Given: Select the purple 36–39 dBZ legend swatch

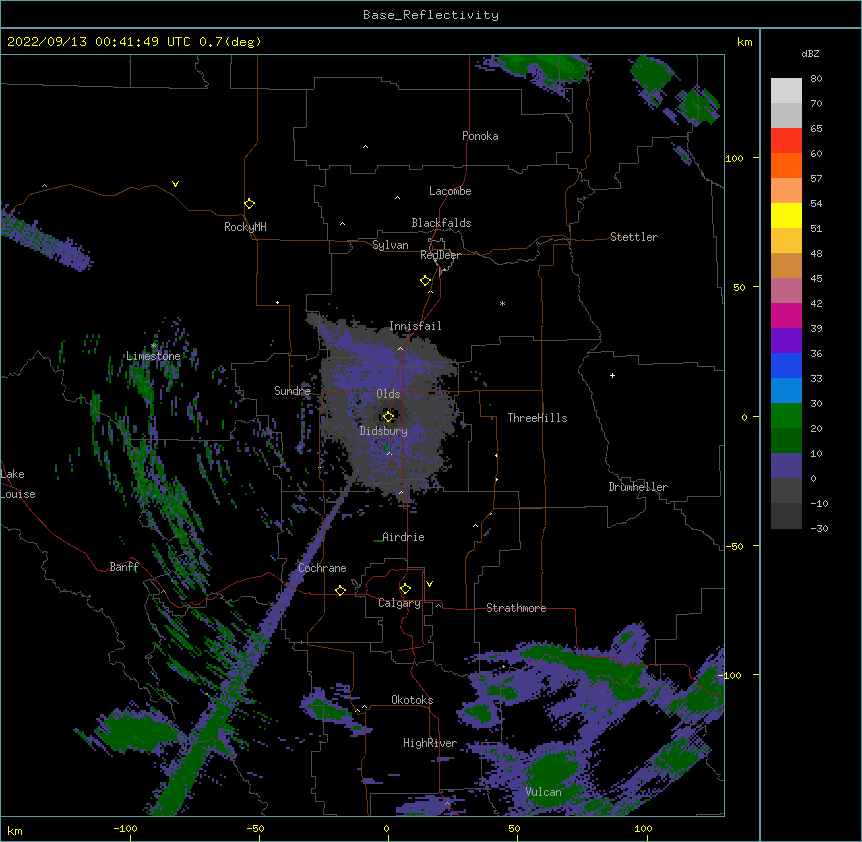Looking at the screenshot, I should (x=786, y=341).
